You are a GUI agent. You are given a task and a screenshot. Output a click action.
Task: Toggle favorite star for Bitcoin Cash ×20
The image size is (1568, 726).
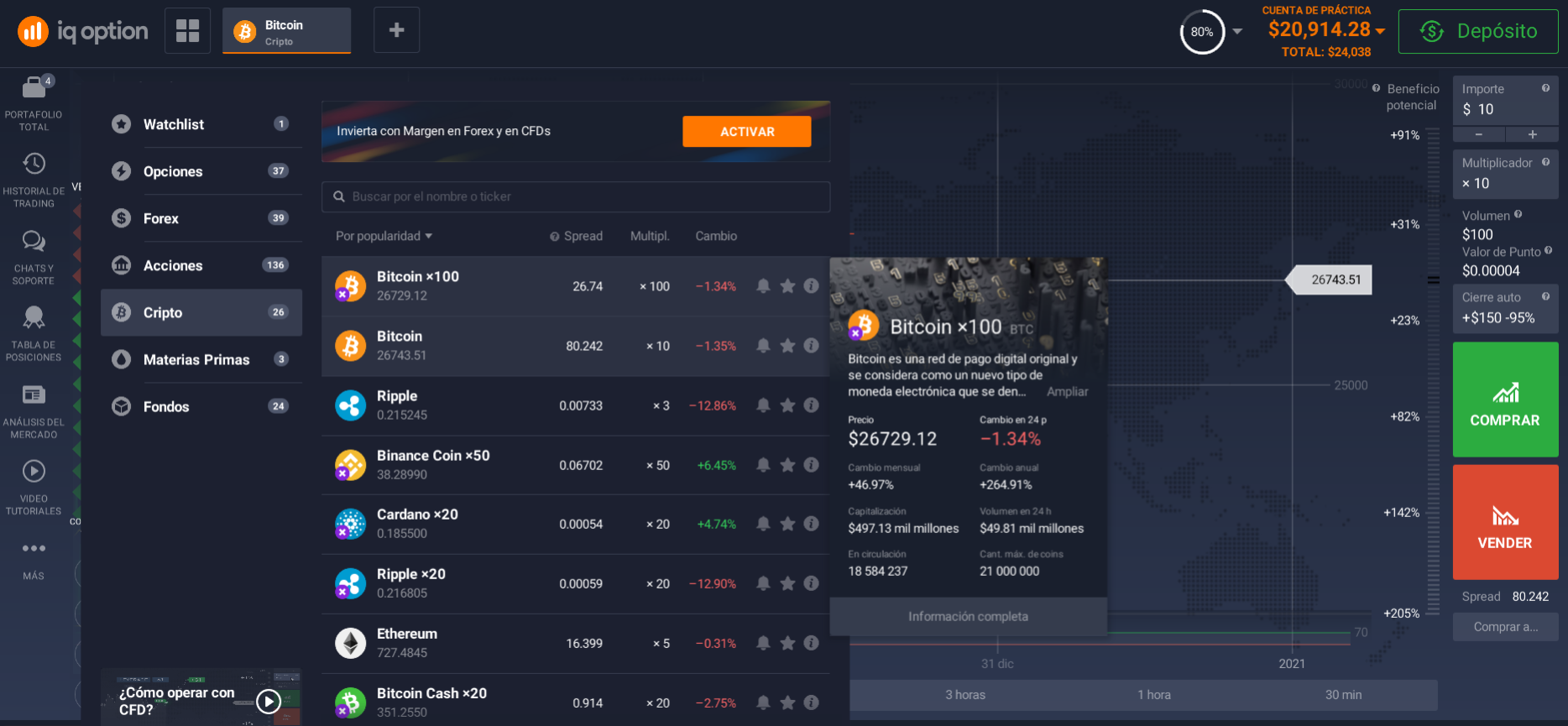pyautogui.click(x=787, y=702)
